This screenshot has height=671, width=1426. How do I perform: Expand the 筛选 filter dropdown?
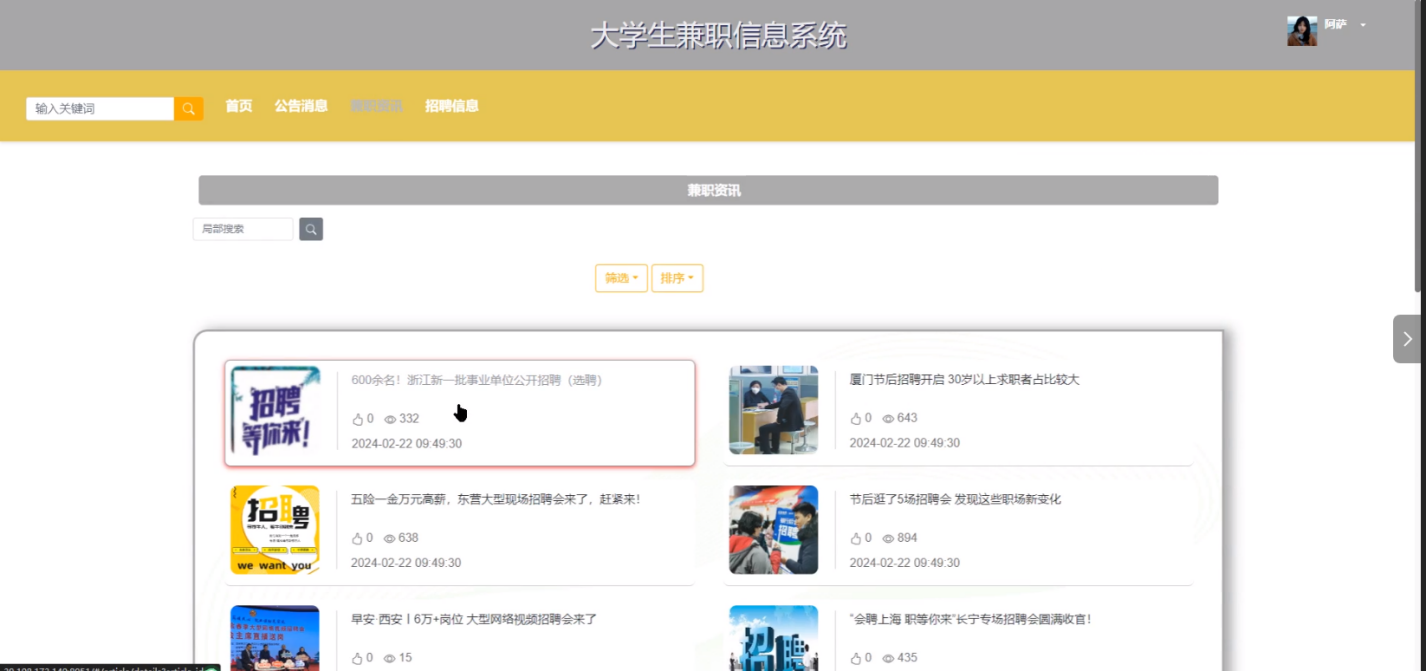[621, 278]
